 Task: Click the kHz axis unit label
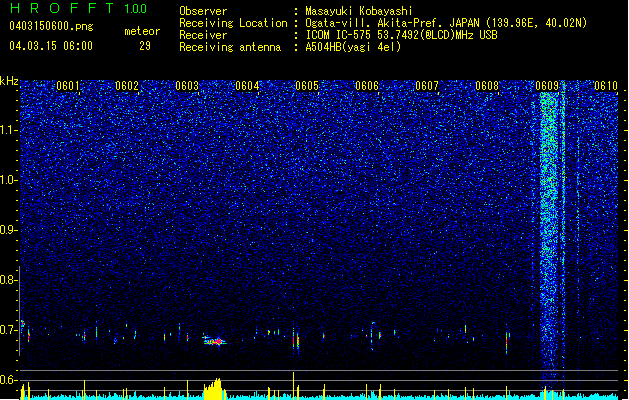tap(9, 81)
